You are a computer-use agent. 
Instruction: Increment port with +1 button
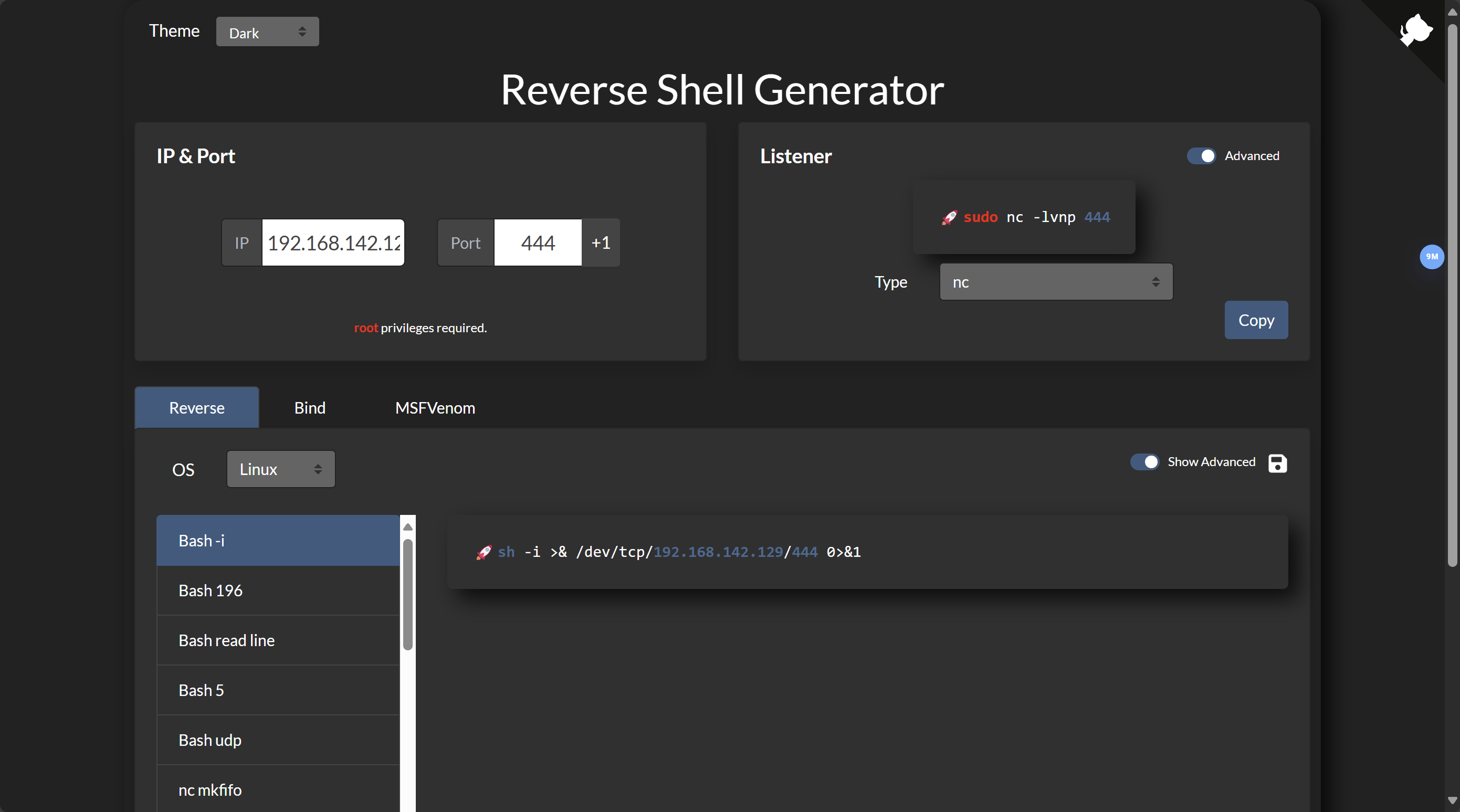pyautogui.click(x=600, y=243)
